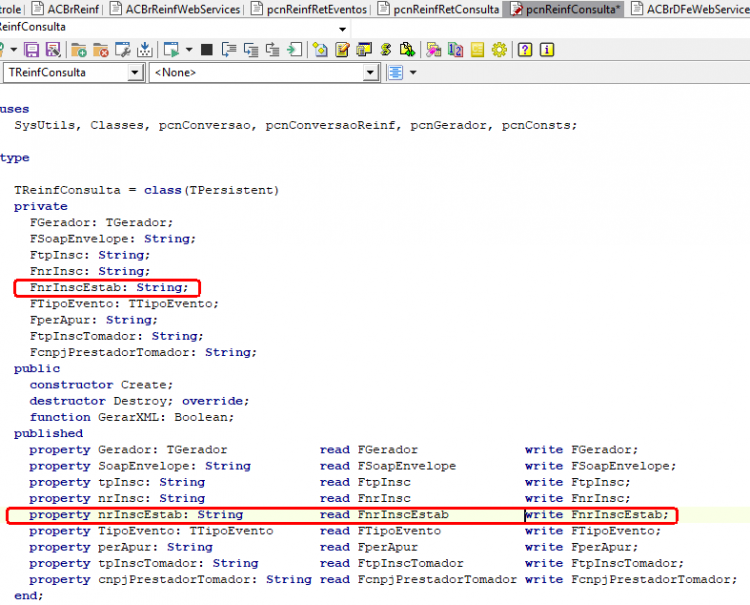Screen dimensions: 750x605
Task: Click the blue block indent icon
Action: (x=396, y=73)
